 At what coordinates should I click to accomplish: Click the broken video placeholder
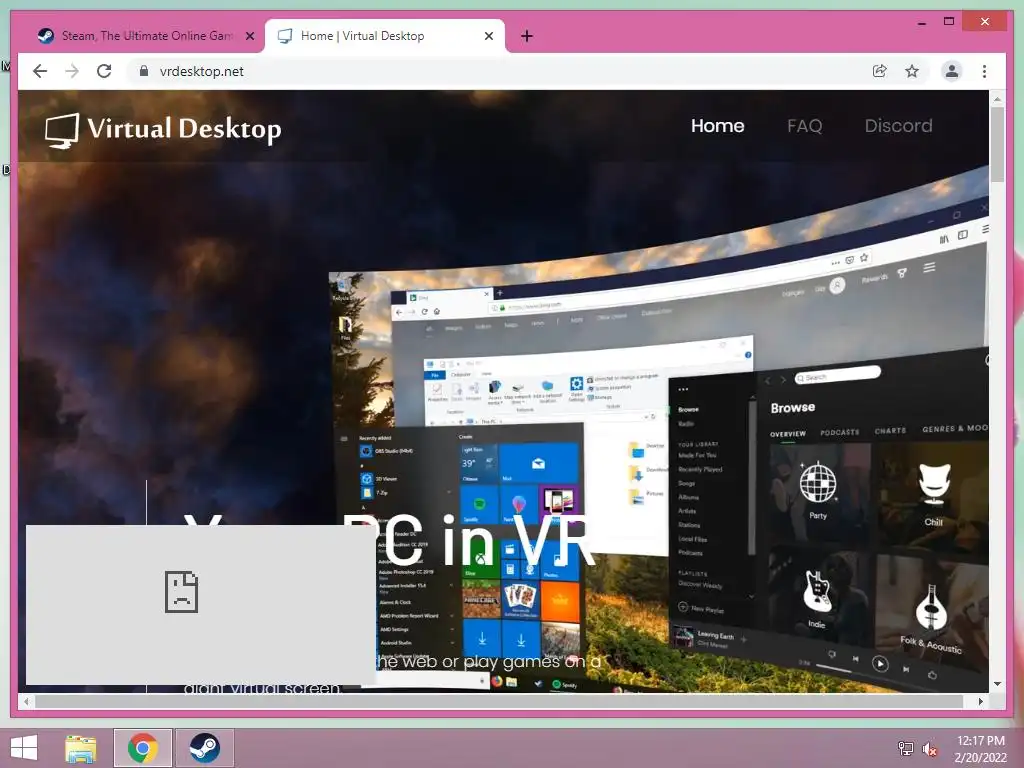point(201,605)
